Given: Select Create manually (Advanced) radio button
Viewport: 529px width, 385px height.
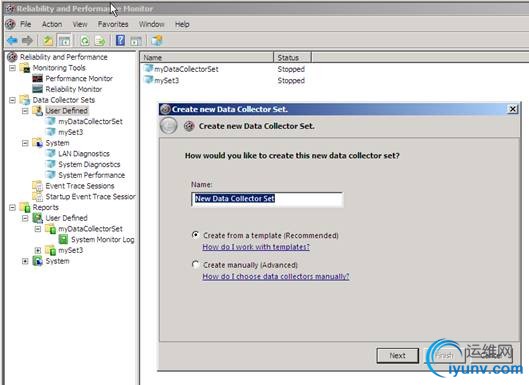Looking at the screenshot, I should (195, 264).
